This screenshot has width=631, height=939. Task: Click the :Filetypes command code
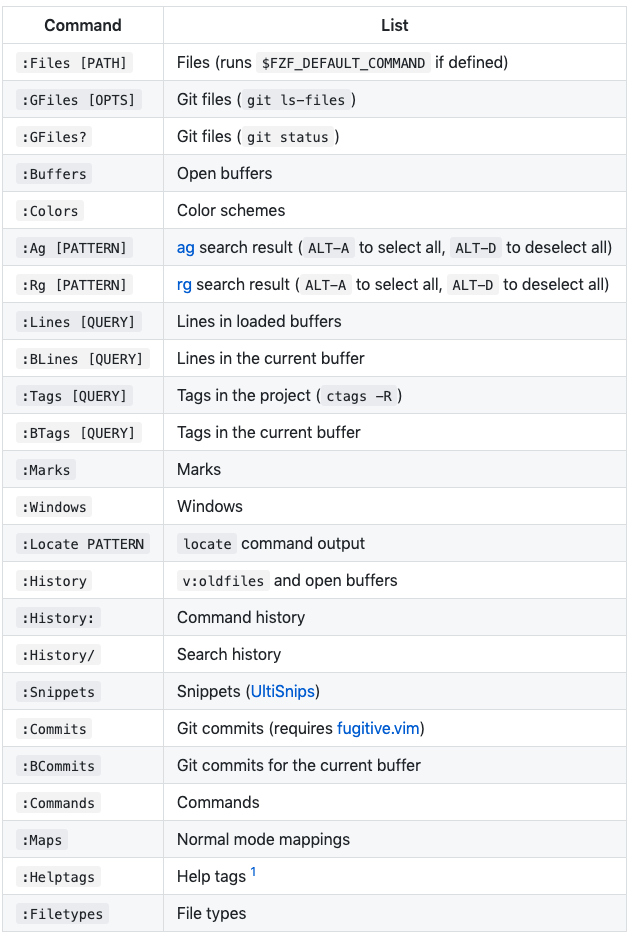[62, 914]
